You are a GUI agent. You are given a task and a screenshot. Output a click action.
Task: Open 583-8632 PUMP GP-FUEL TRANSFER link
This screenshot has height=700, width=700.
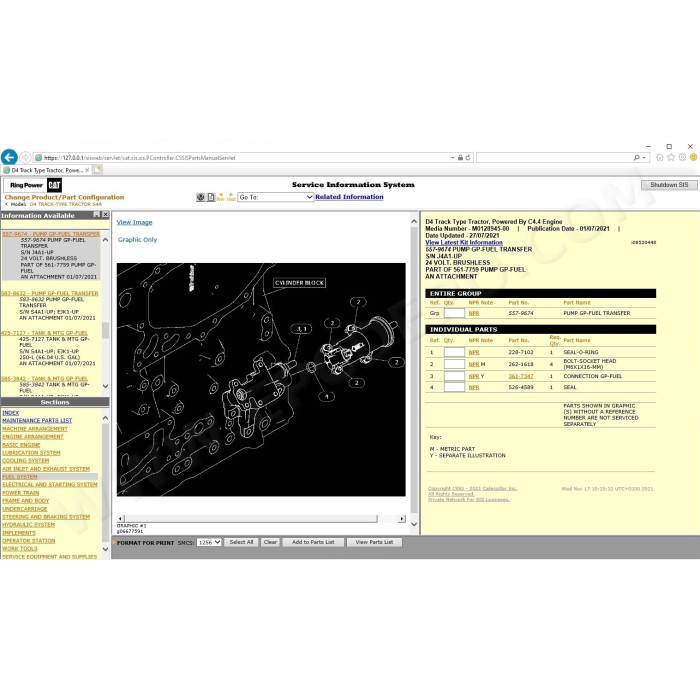click(50, 293)
